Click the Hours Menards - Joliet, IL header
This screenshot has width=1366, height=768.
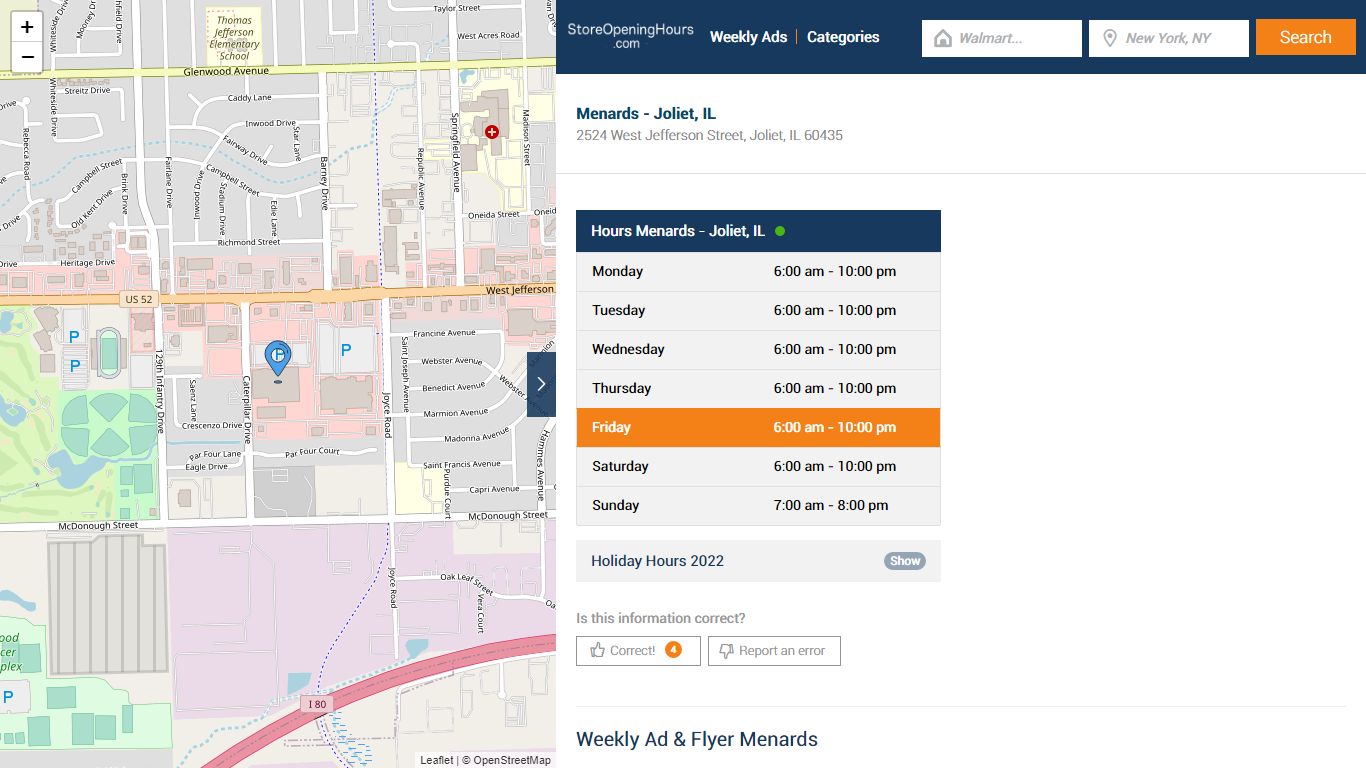pyautogui.click(x=758, y=231)
